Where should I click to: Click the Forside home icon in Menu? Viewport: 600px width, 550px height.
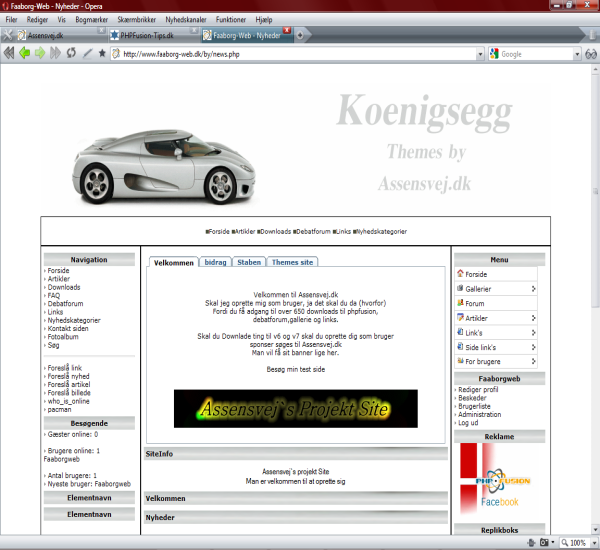point(460,274)
